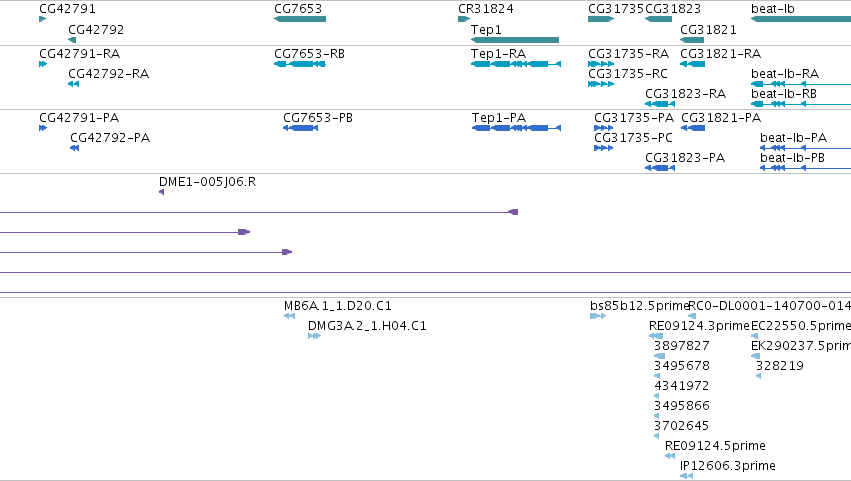Click the Tep1 gene bar
Image resolution: width=851 pixels, height=481 pixels.
tap(515, 40)
